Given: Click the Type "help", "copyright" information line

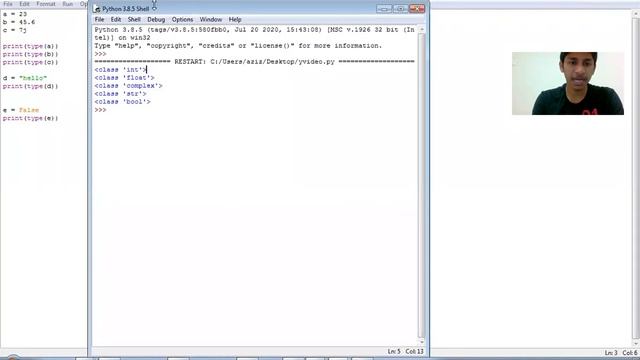Looking at the screenshot, I should coord(238,46).
